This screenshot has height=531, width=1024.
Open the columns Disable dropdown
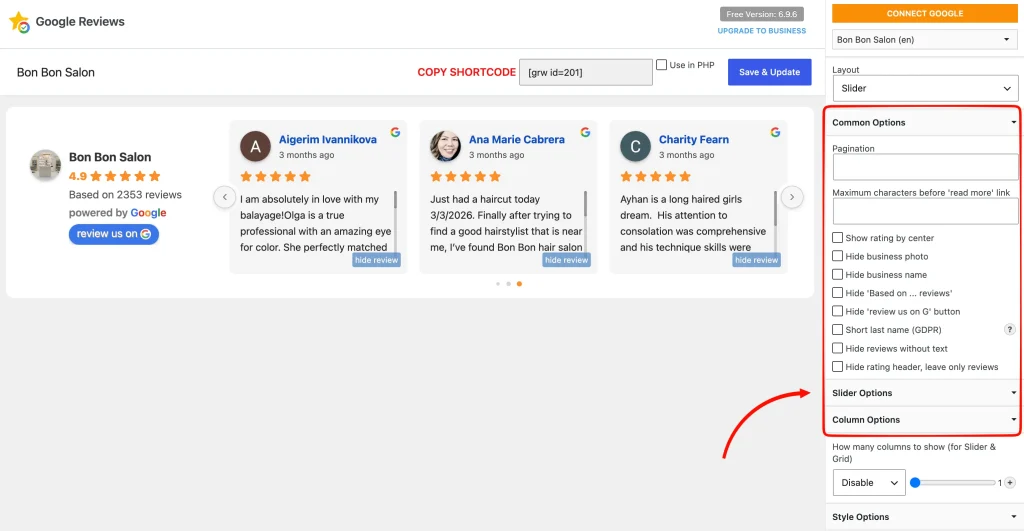pos(869,483)
